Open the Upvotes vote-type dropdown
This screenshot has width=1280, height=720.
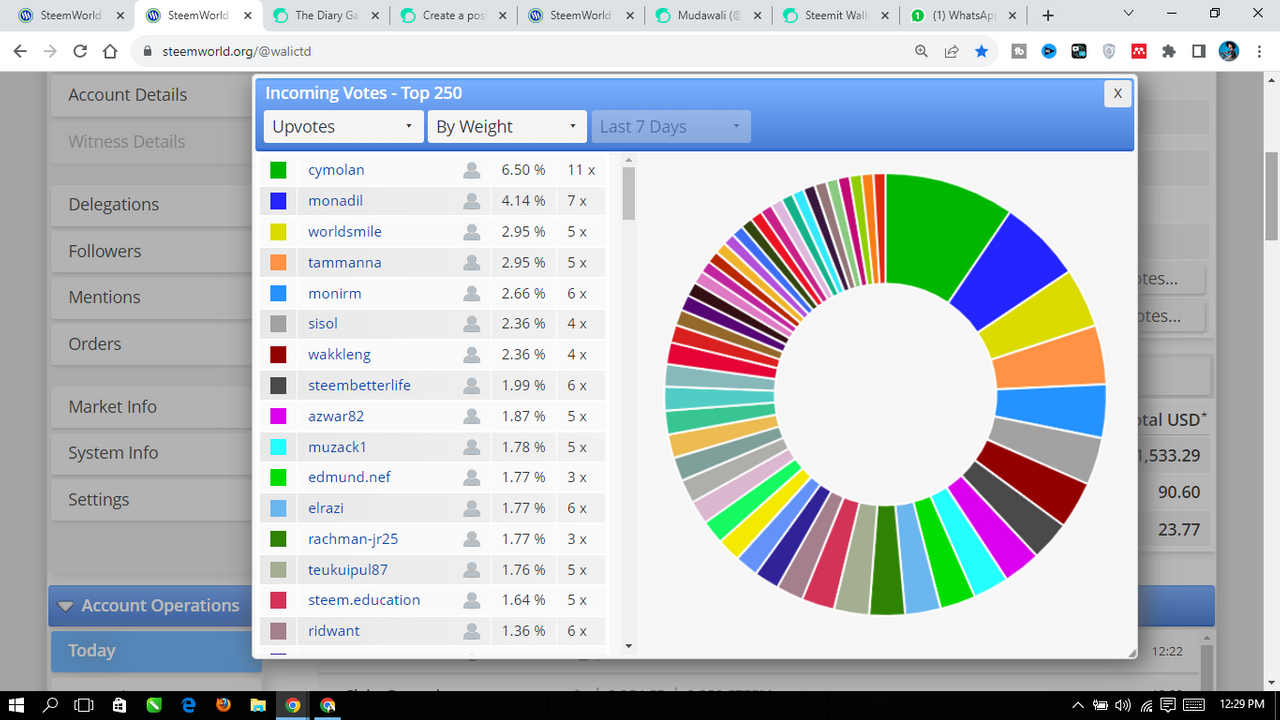pos(344,127)
